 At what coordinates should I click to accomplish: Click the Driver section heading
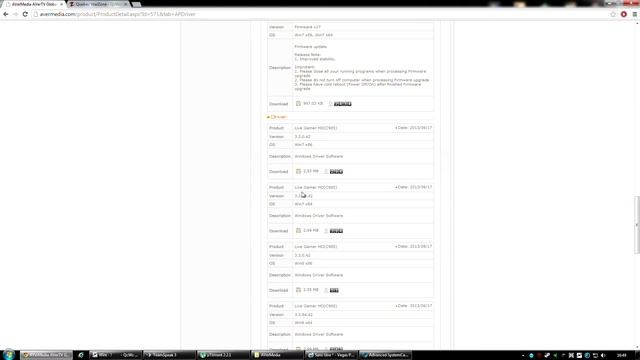pos(278,117)
